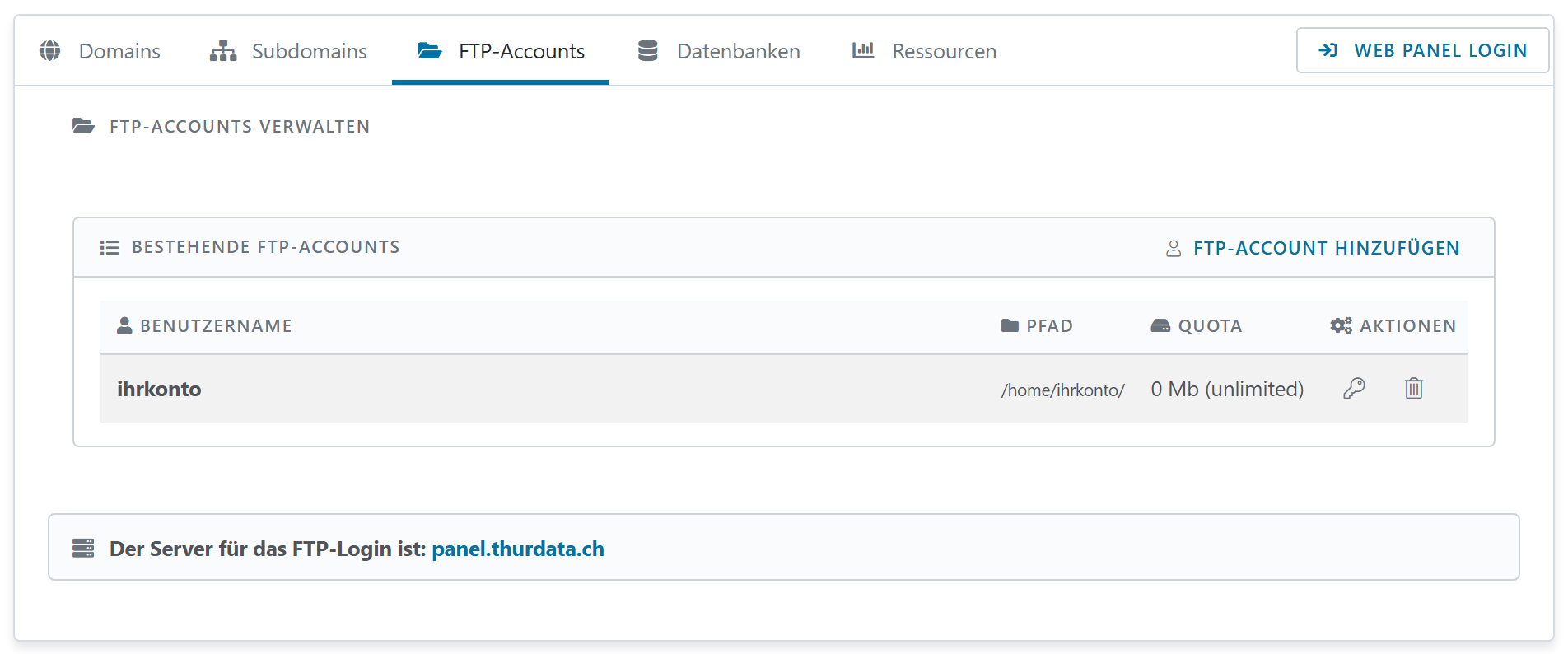The image size is (1568, 654).
Task: Click the key icon for ihrkonto
Action: pyautogui.click(x=1354, y=388)
